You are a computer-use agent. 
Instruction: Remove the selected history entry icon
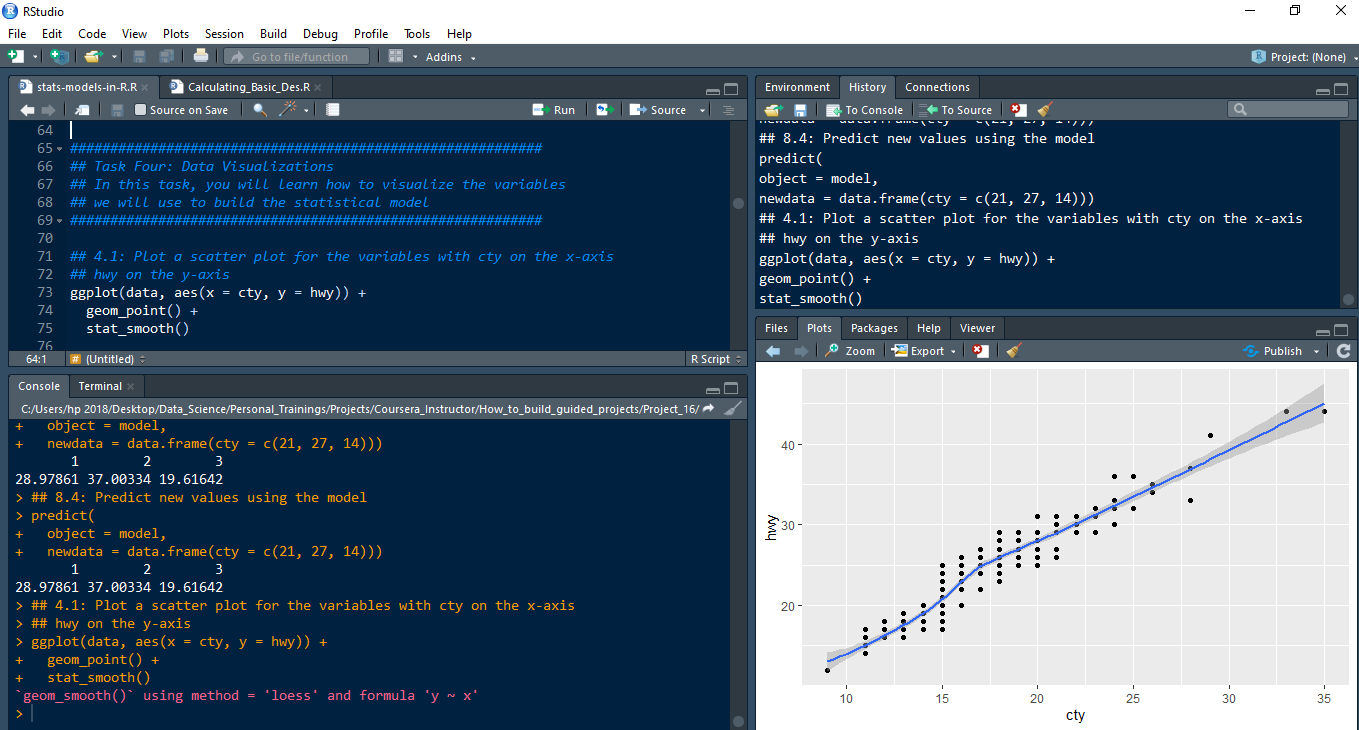1018,110
